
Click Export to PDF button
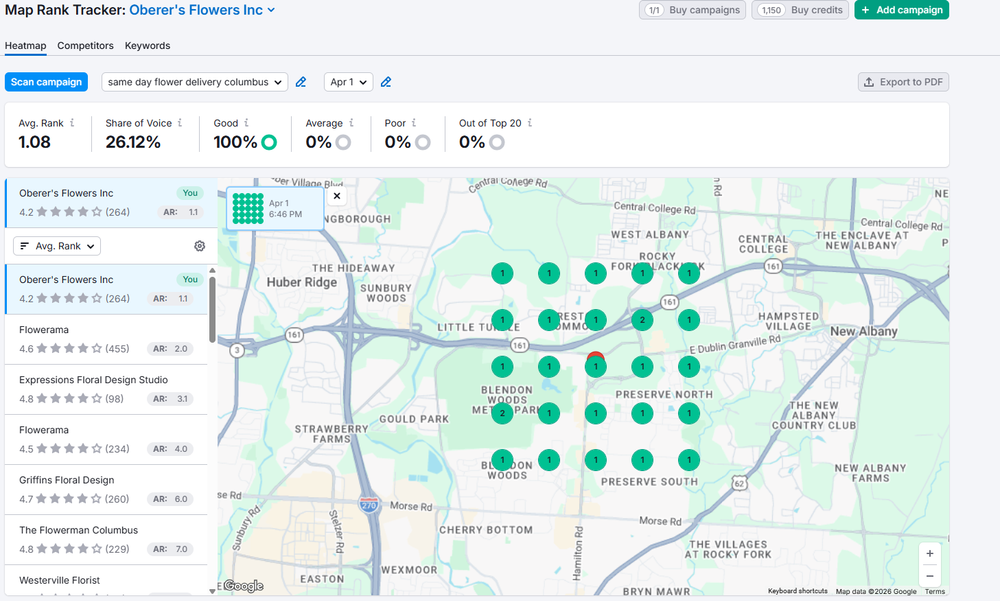903,82
